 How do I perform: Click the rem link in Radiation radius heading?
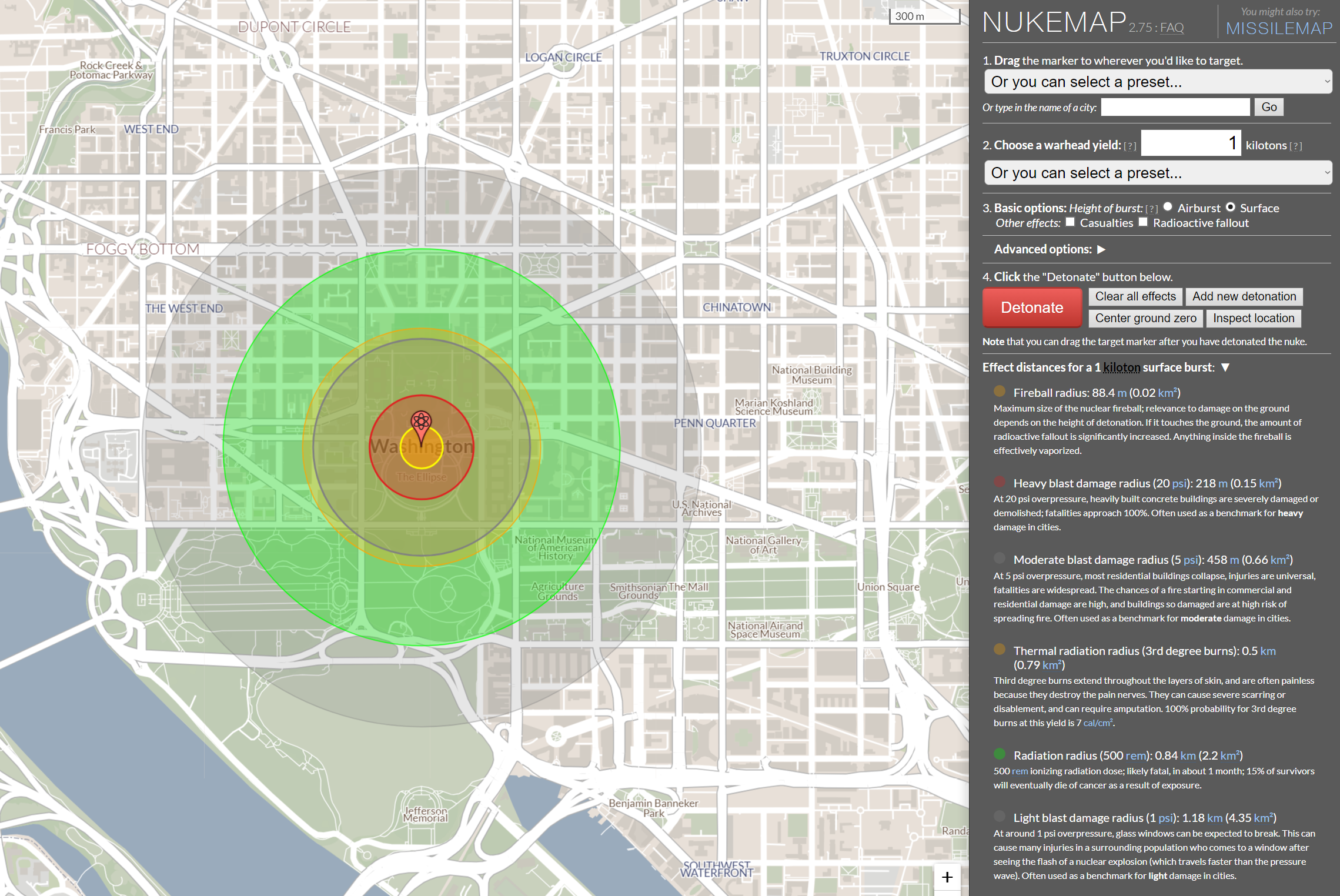[x=1135, y=755]
